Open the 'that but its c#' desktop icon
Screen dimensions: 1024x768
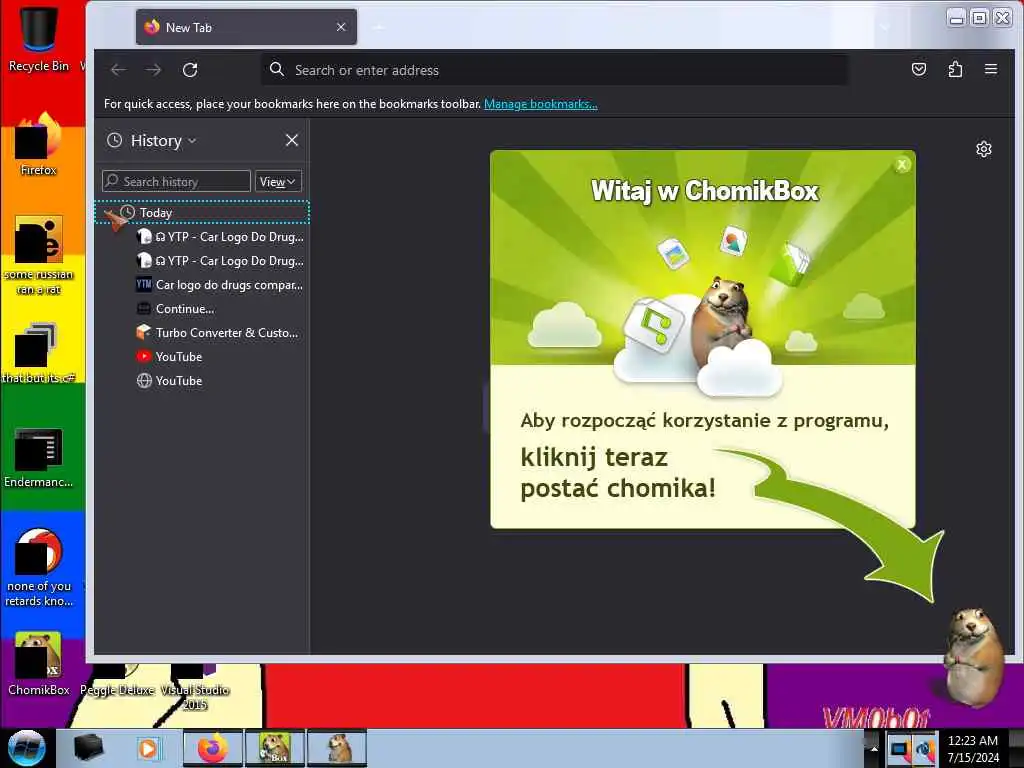pos(39,353)
